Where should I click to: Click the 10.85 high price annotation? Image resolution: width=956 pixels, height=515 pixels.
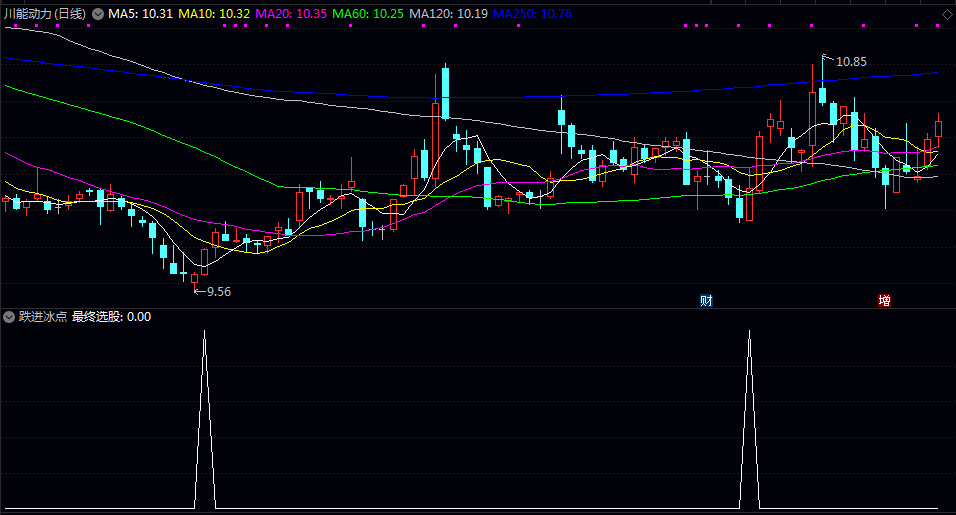(x=851, y=62)
